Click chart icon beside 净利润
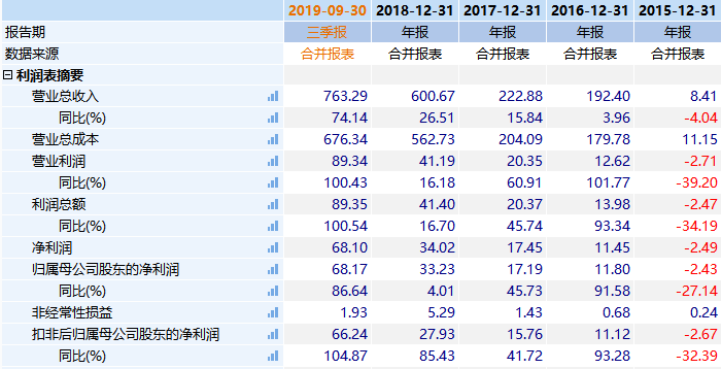723x369 pixels. tap(273, 248)
